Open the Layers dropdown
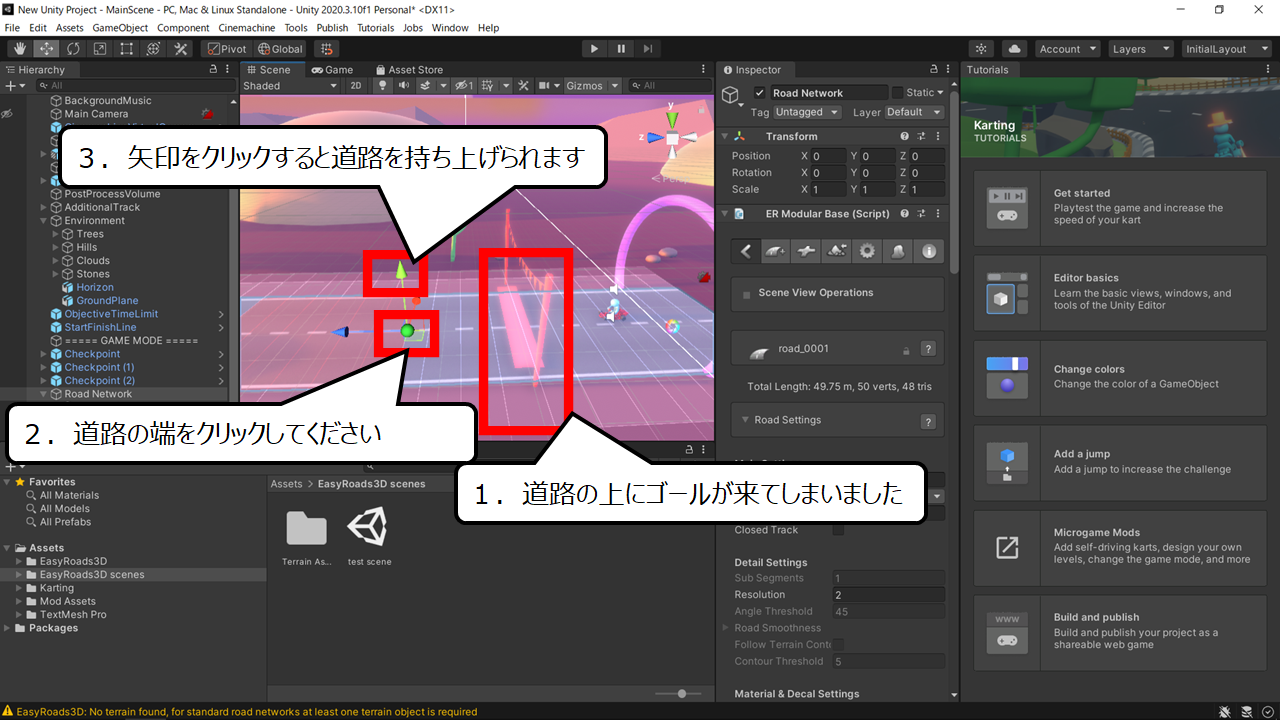1280x720 pixels. (x=1140, y=49)
